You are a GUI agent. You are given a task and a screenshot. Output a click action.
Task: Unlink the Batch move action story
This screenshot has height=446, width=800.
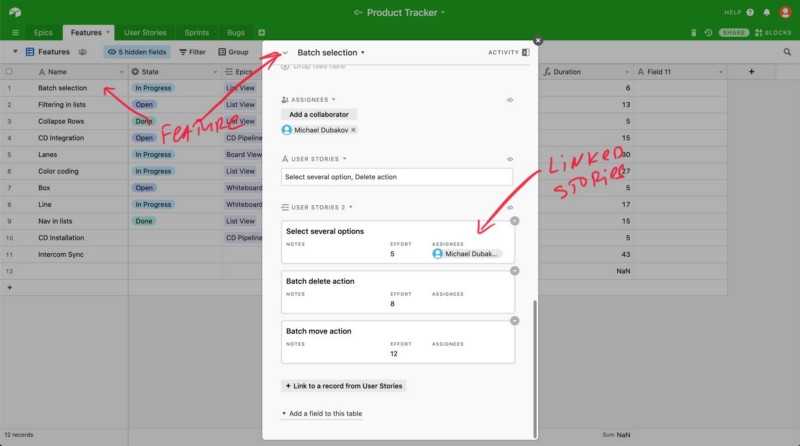coord(514,321)
